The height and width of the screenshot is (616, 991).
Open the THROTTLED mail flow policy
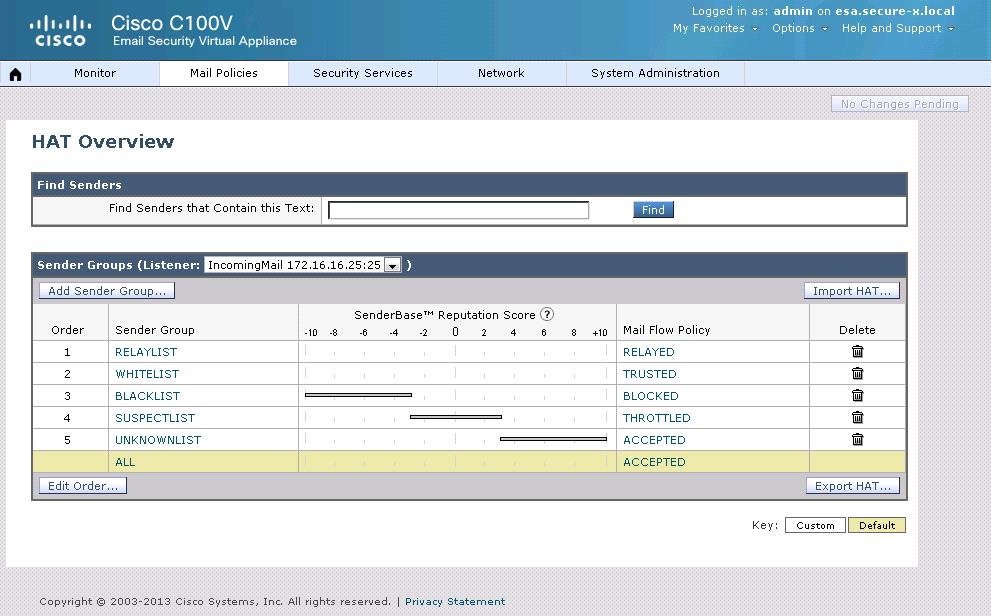pos(657,418)
